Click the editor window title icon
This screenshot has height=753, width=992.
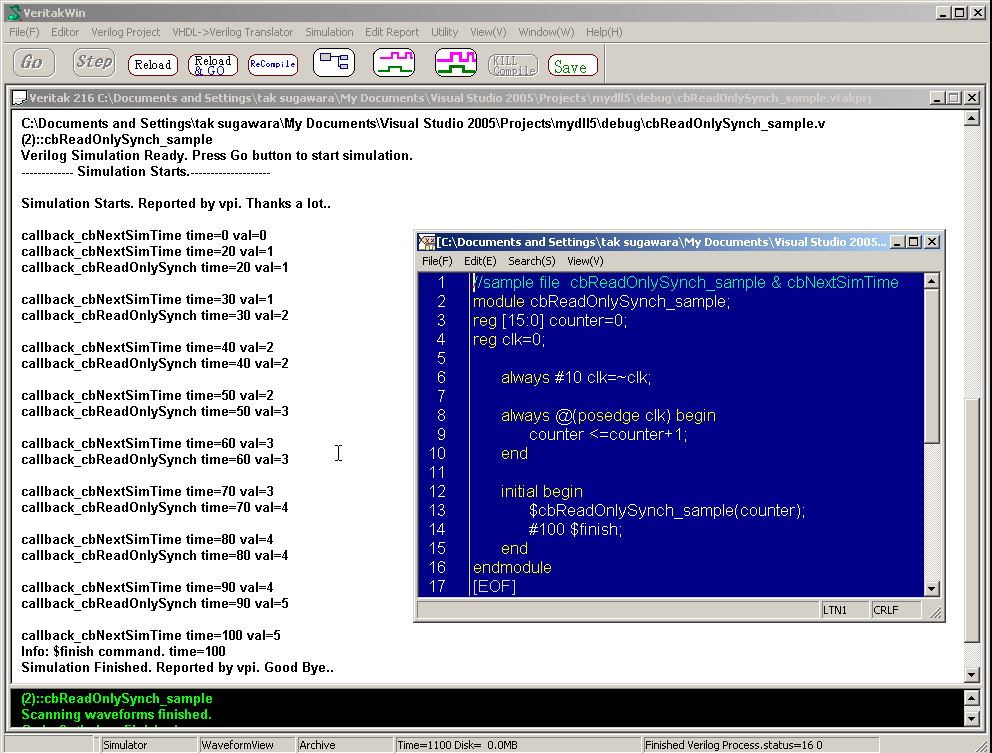(427, 242)
